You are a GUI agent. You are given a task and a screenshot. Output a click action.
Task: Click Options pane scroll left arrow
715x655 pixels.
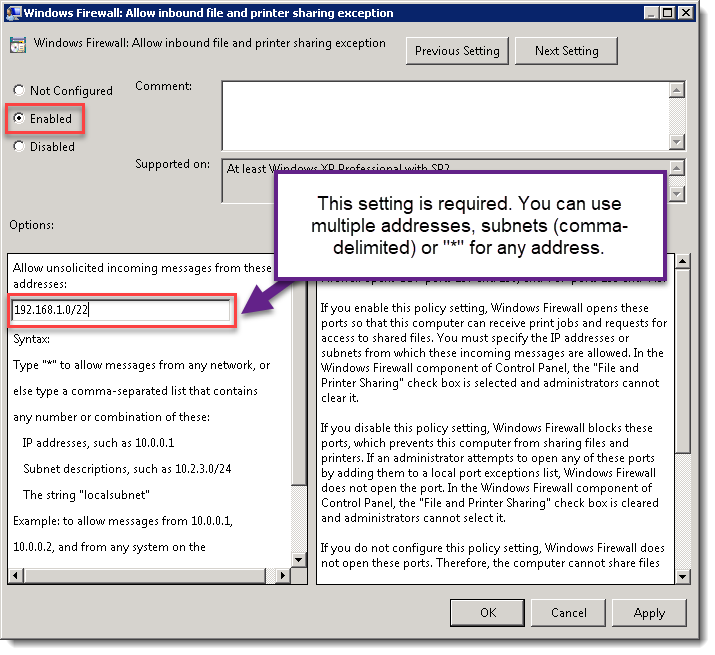point(16,575)
